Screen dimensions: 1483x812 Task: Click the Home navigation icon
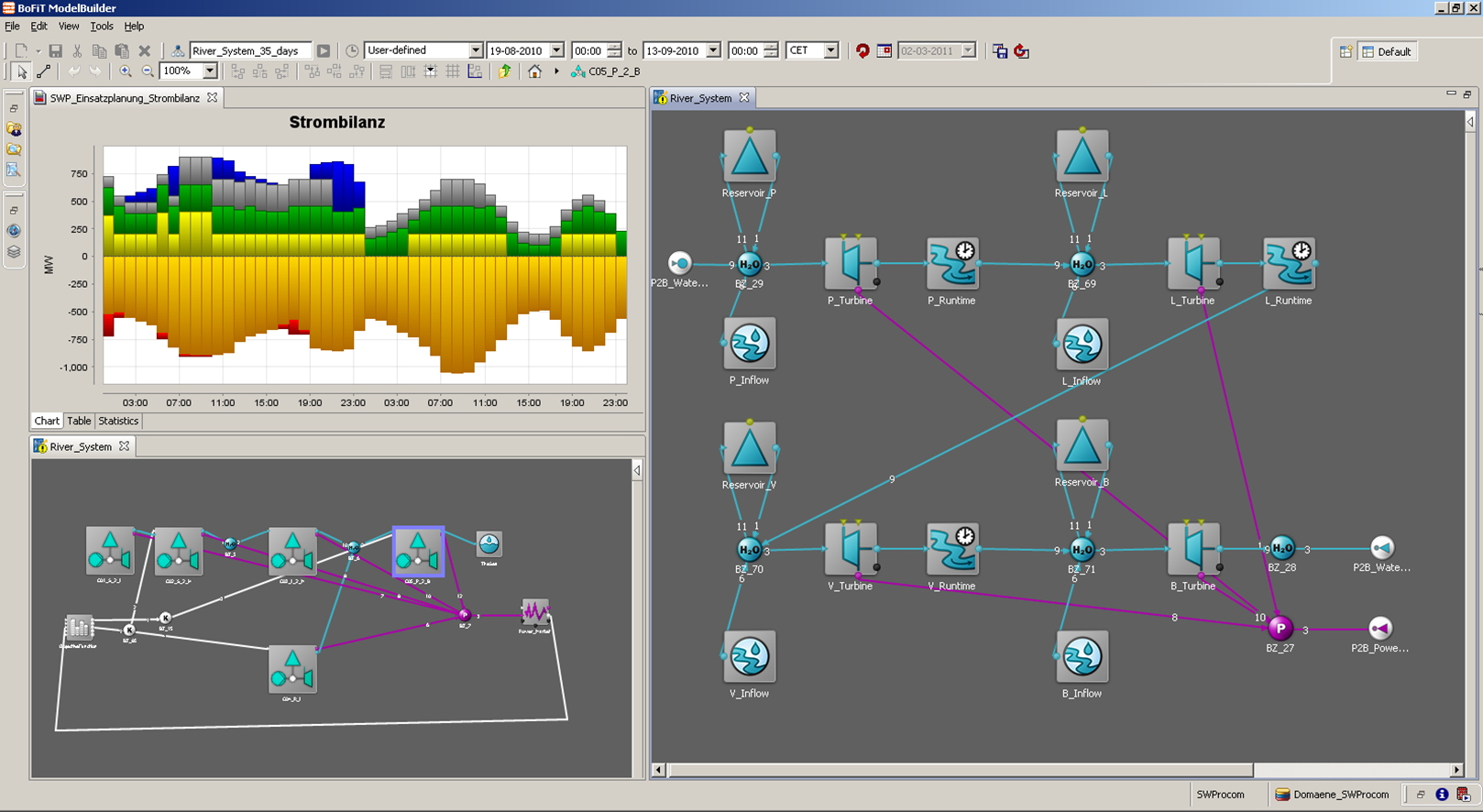(534, 71)
